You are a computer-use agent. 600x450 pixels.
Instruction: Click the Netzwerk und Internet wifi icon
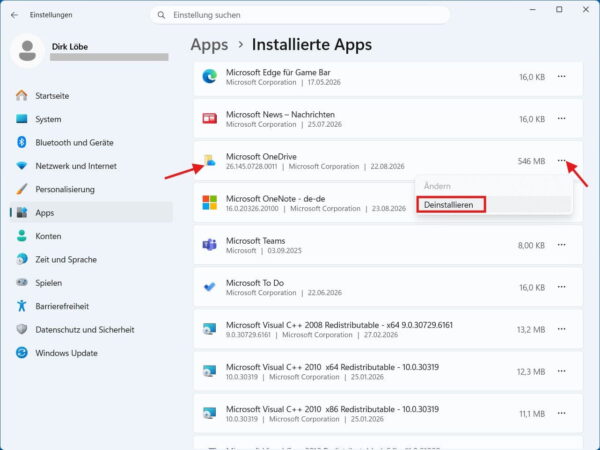pos(22,166)
